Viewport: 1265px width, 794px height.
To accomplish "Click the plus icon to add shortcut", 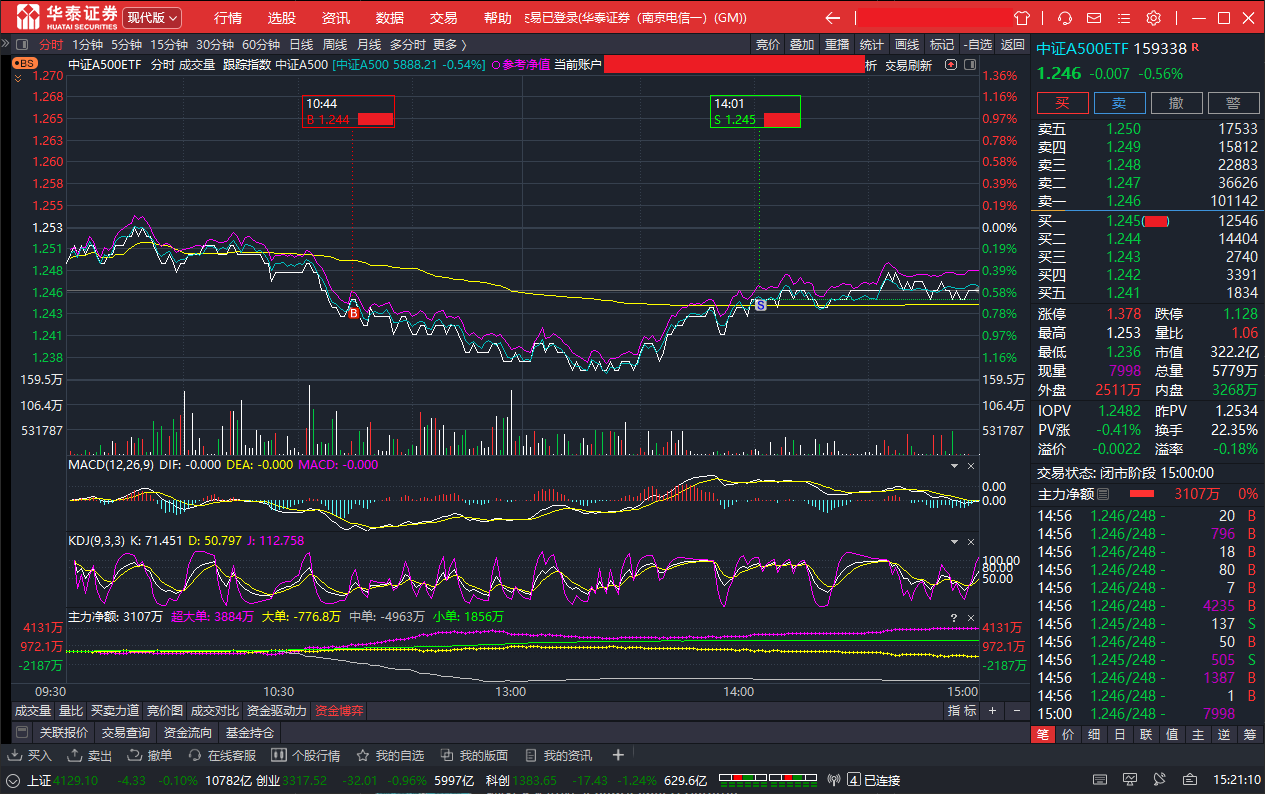I will click(x=618, y=755).
